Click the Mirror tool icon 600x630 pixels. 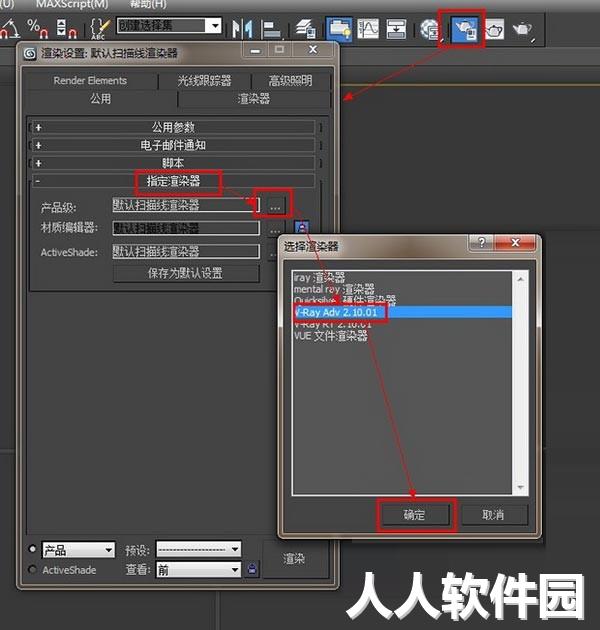coord(243,29)
